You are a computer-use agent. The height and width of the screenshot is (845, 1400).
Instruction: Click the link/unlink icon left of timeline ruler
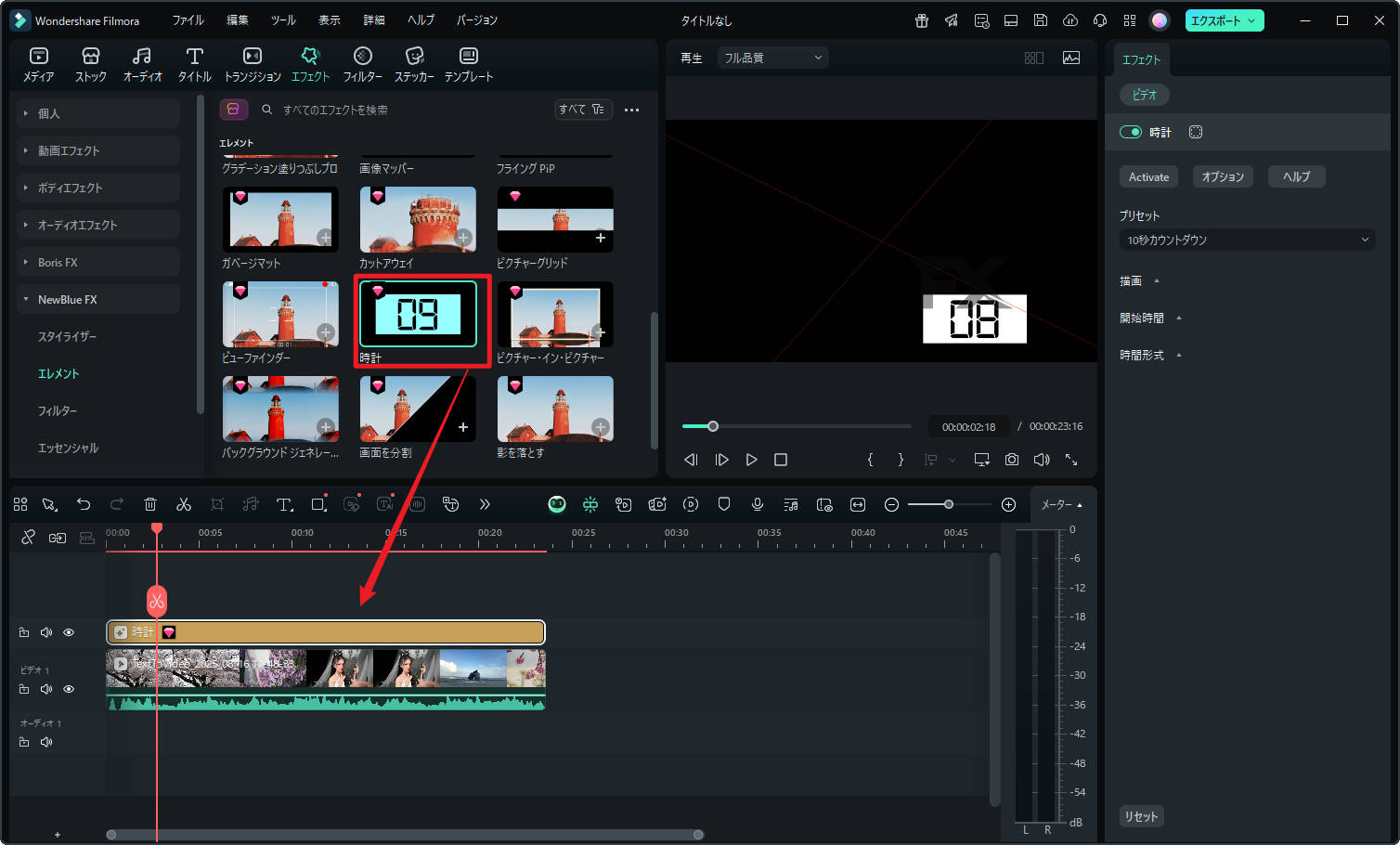(x=29, y=537)
